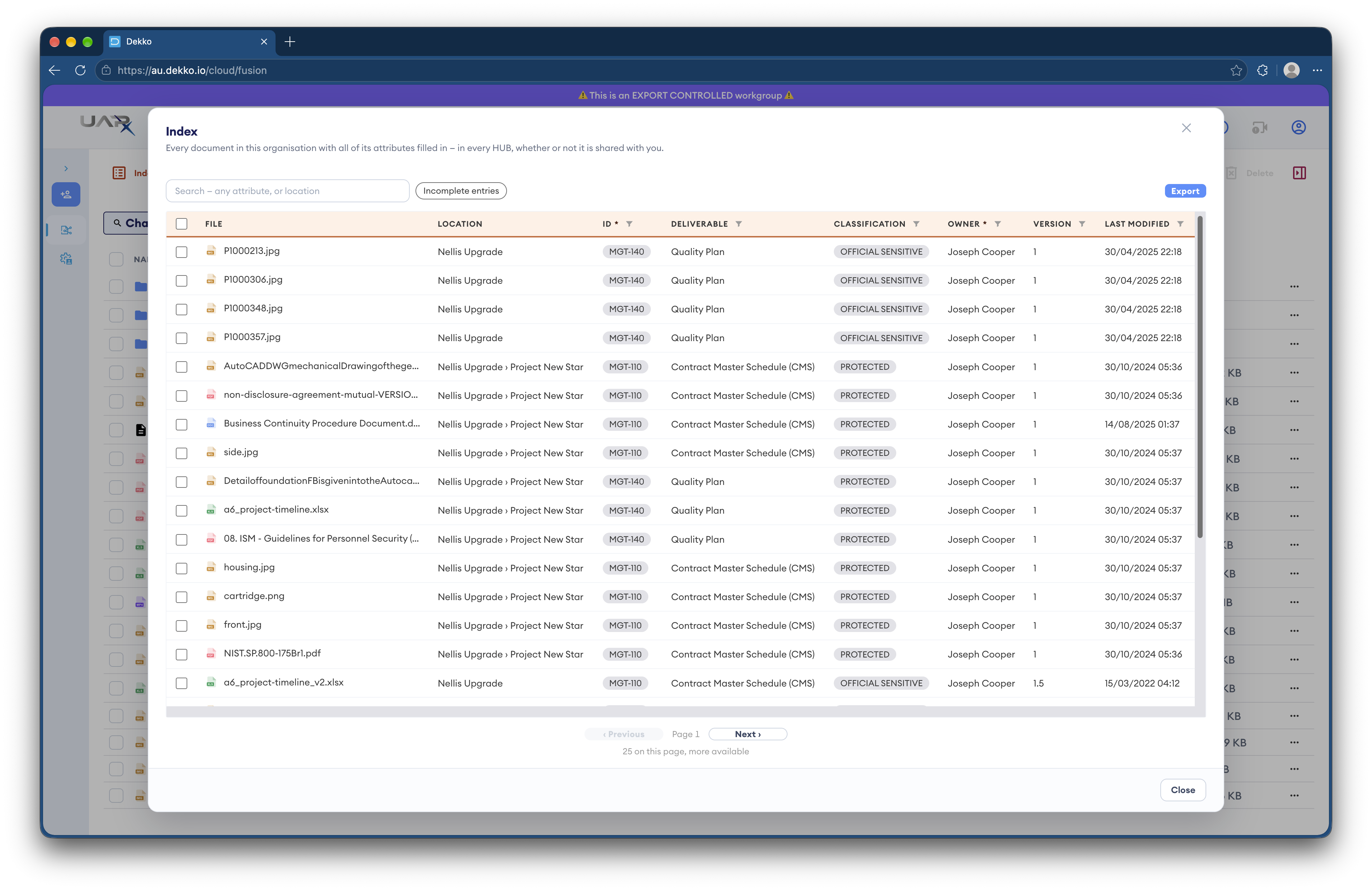
Task: Open the Owner column filter
Action: coord(997,223)
